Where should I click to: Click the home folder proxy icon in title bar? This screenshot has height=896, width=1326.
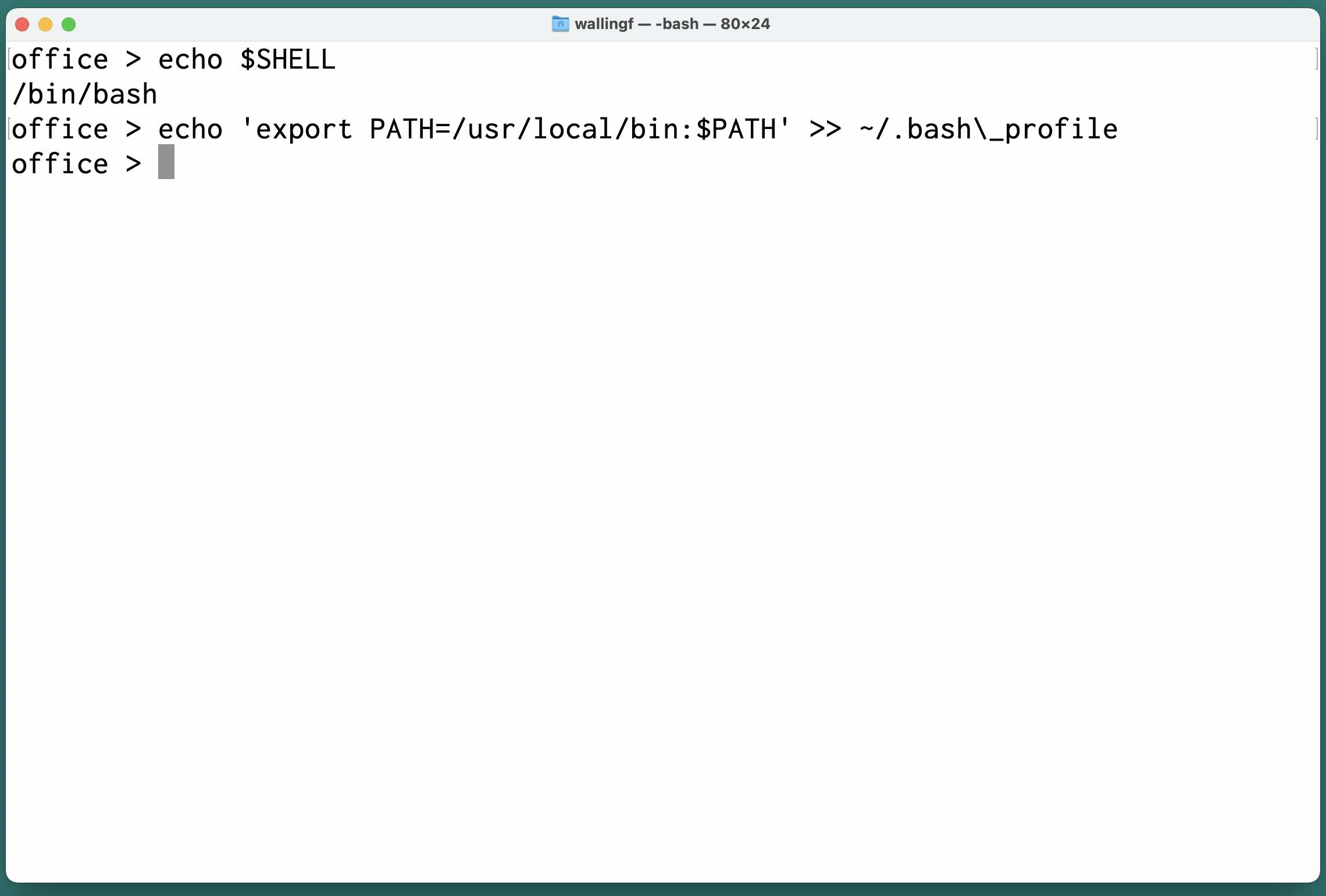point(560,24)
